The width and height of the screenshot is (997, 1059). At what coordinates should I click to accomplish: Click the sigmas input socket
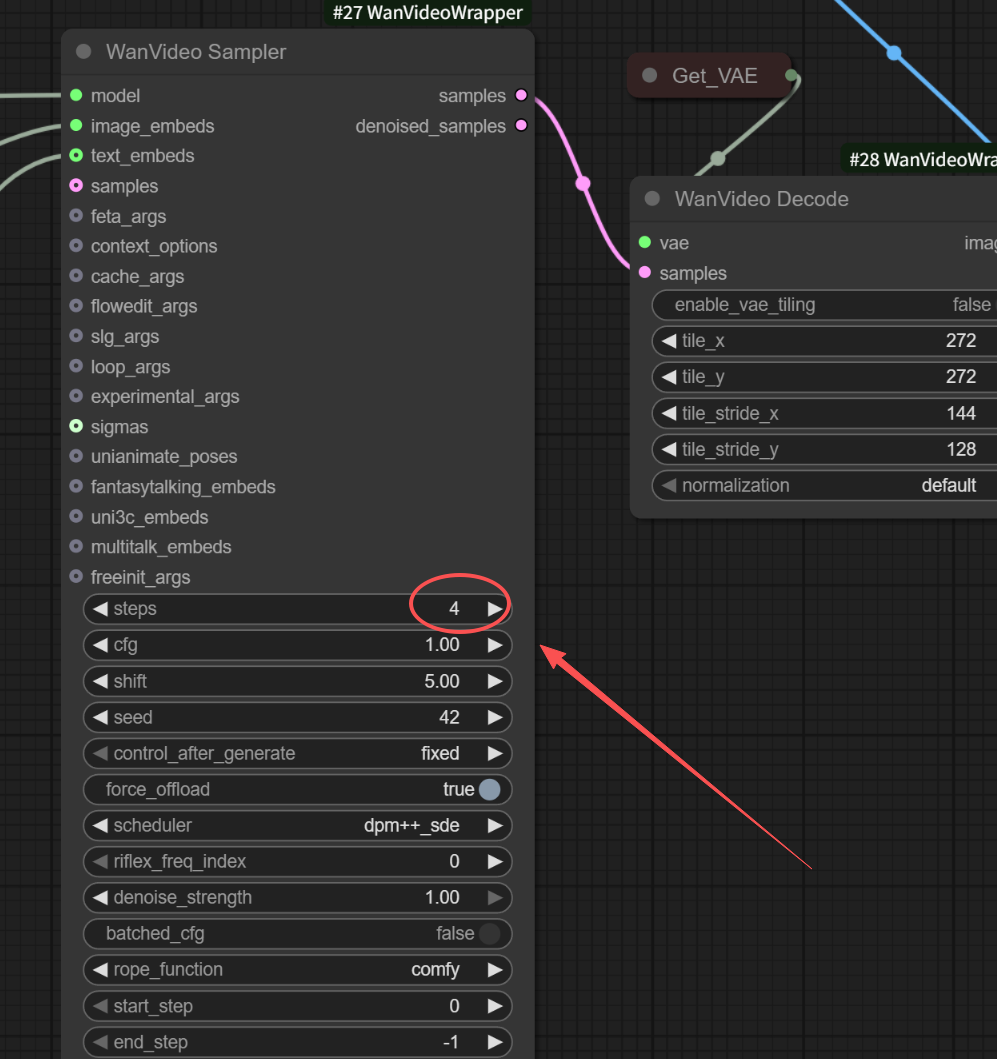coord(76,426)
